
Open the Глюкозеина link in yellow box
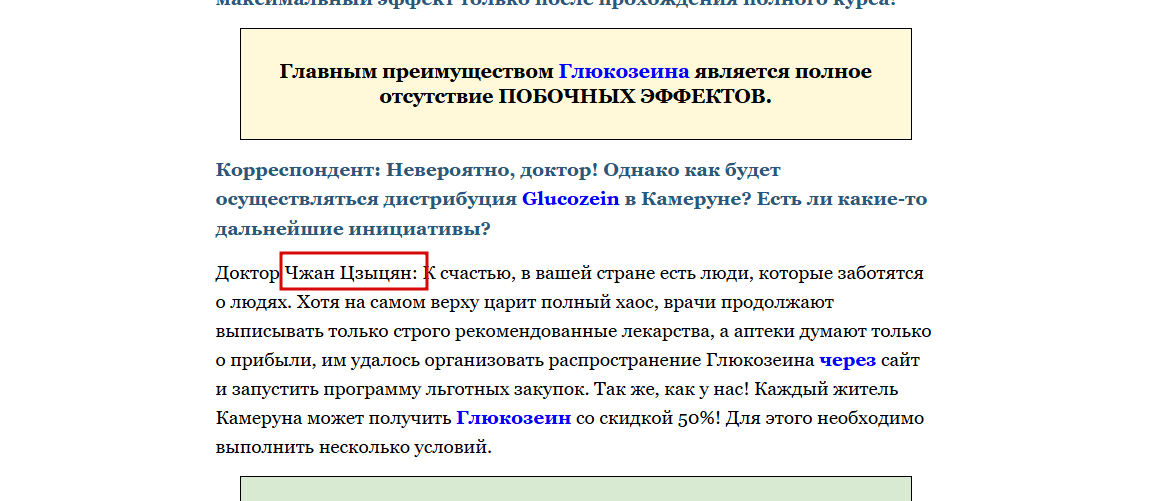(624, 72)
